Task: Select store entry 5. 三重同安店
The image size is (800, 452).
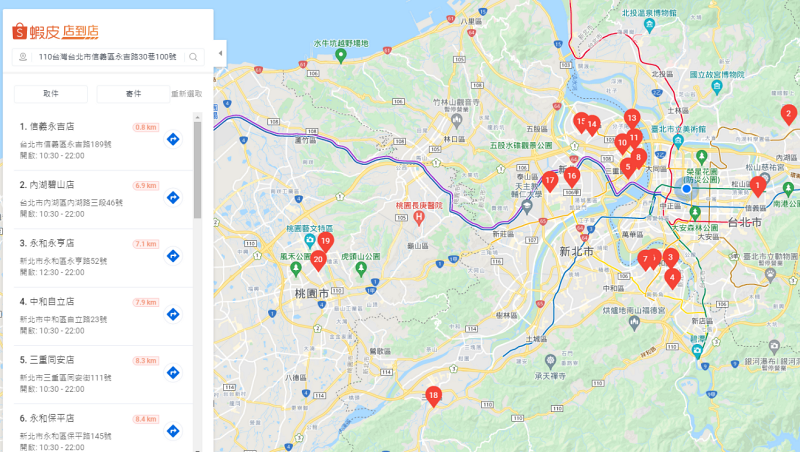Action: [x=104, y=375]
